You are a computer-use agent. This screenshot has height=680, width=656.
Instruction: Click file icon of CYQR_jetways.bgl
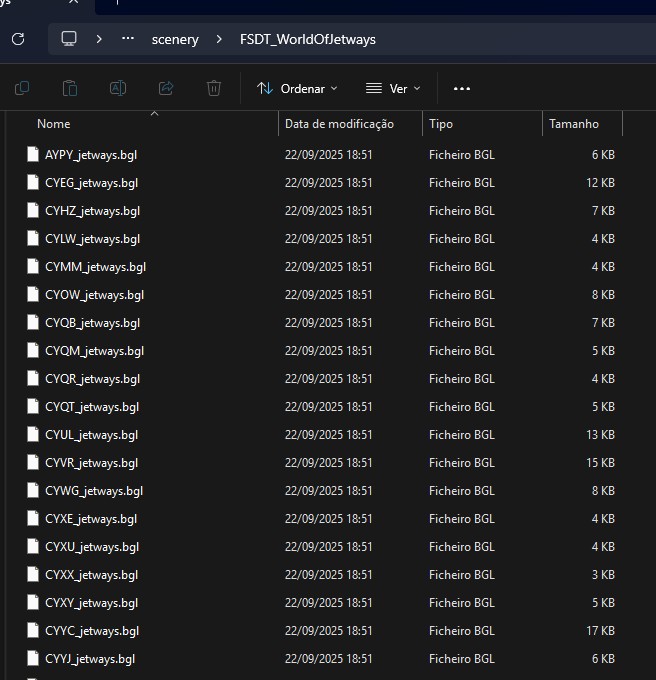tap(33, 378)
